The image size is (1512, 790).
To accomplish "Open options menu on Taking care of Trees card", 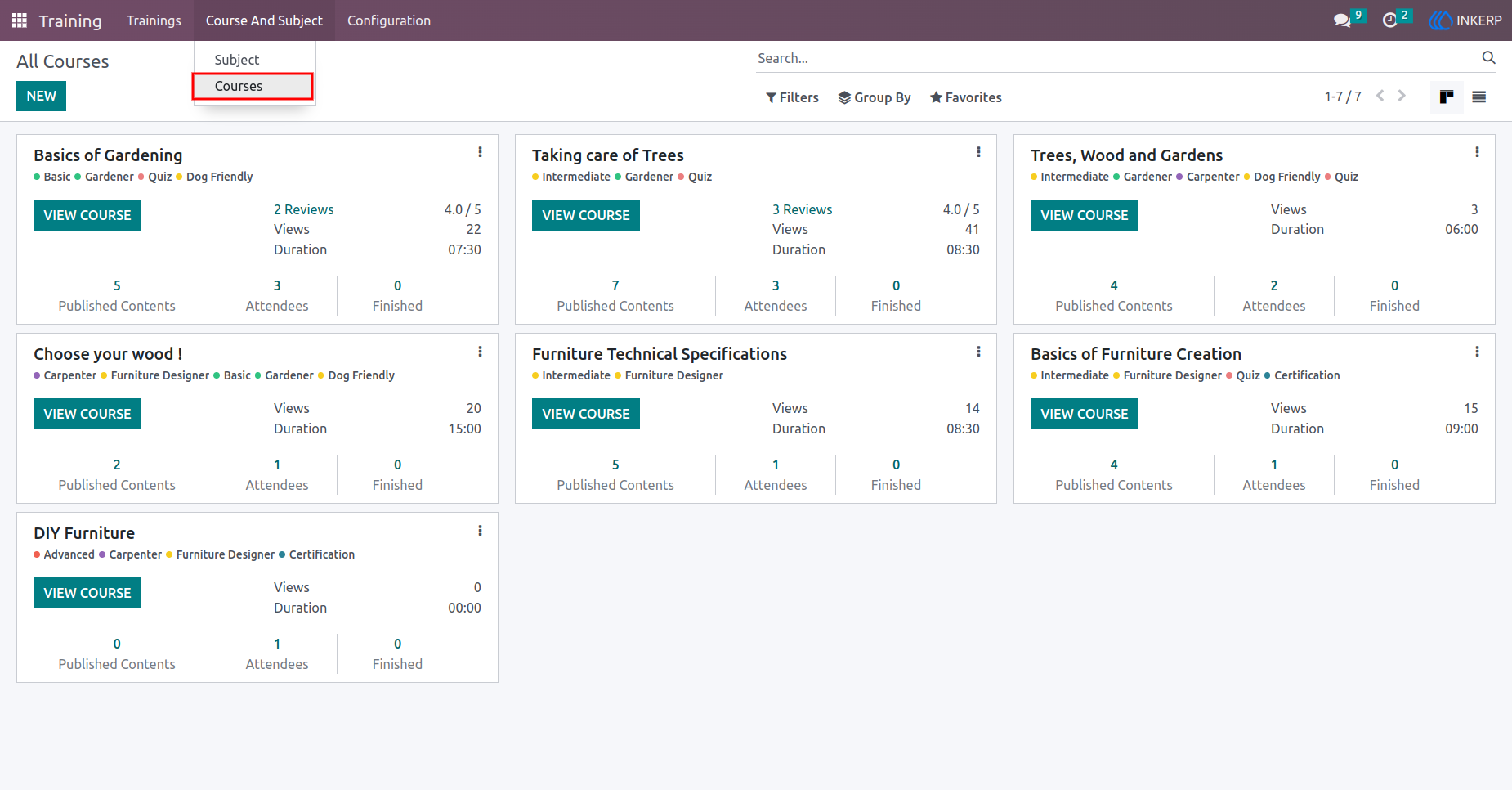I will pos(978,152).
